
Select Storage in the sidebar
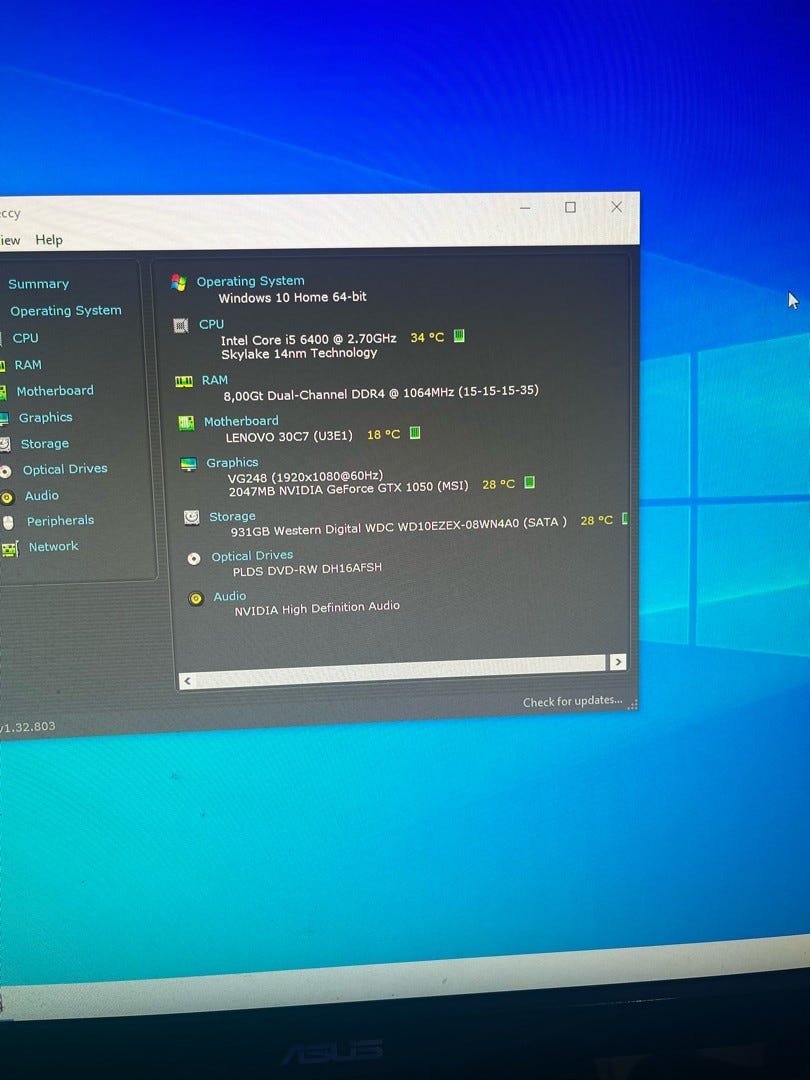click(45, 444)
